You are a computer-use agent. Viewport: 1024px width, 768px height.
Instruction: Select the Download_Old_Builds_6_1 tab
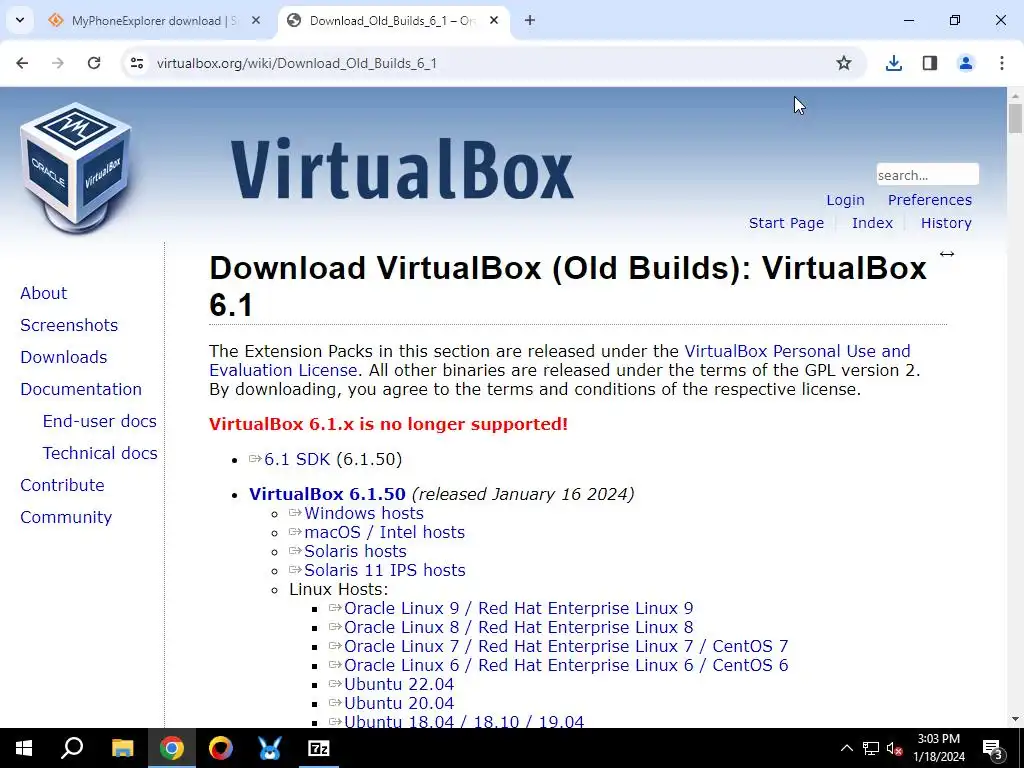tap(394, 20)
